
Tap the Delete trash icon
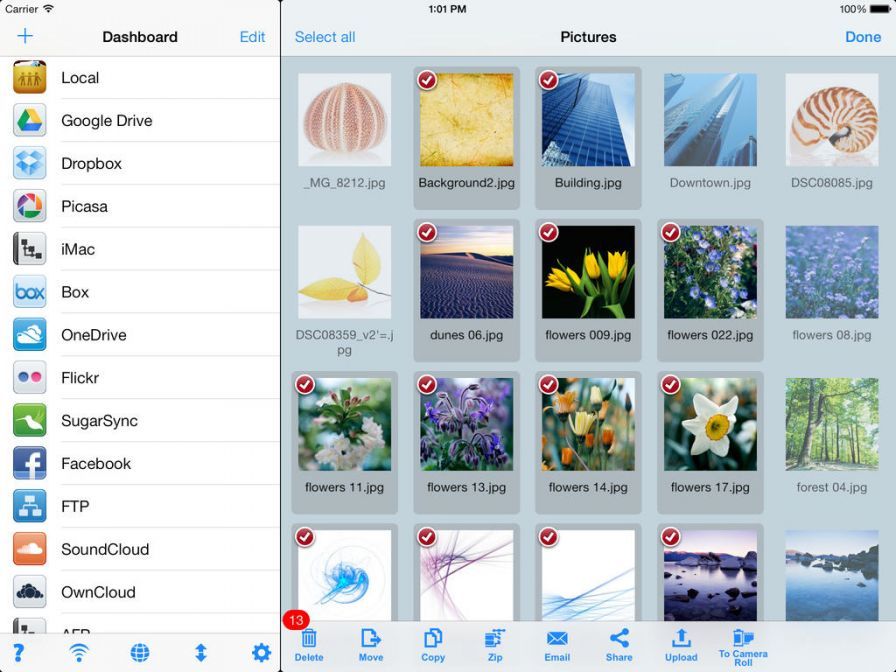pyautogui.click(x=309, y=639)
